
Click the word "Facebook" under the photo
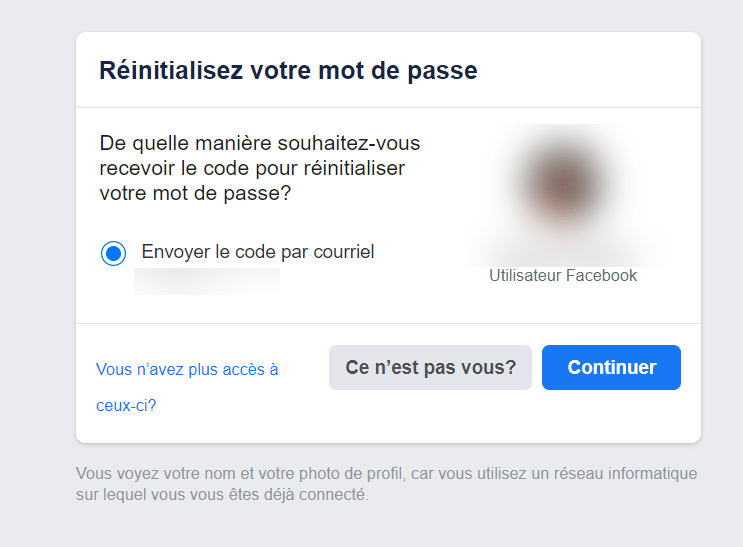[x=601, y=276]
